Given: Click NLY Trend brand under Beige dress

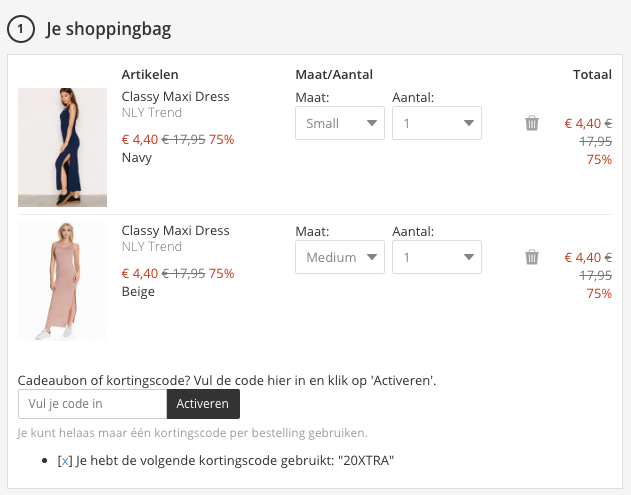Looking at the screenshot, I should click(151, 247).
